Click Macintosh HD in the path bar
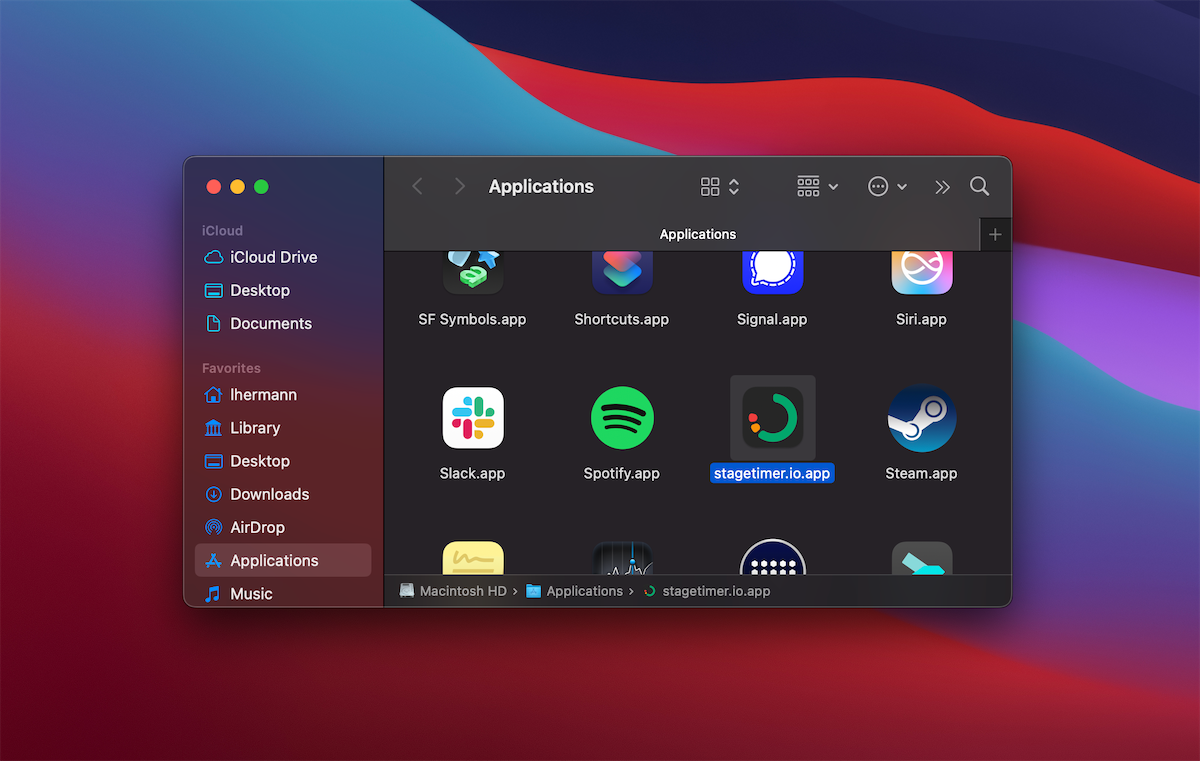Screen dimensions: 1200x761 tap(462, 591)
